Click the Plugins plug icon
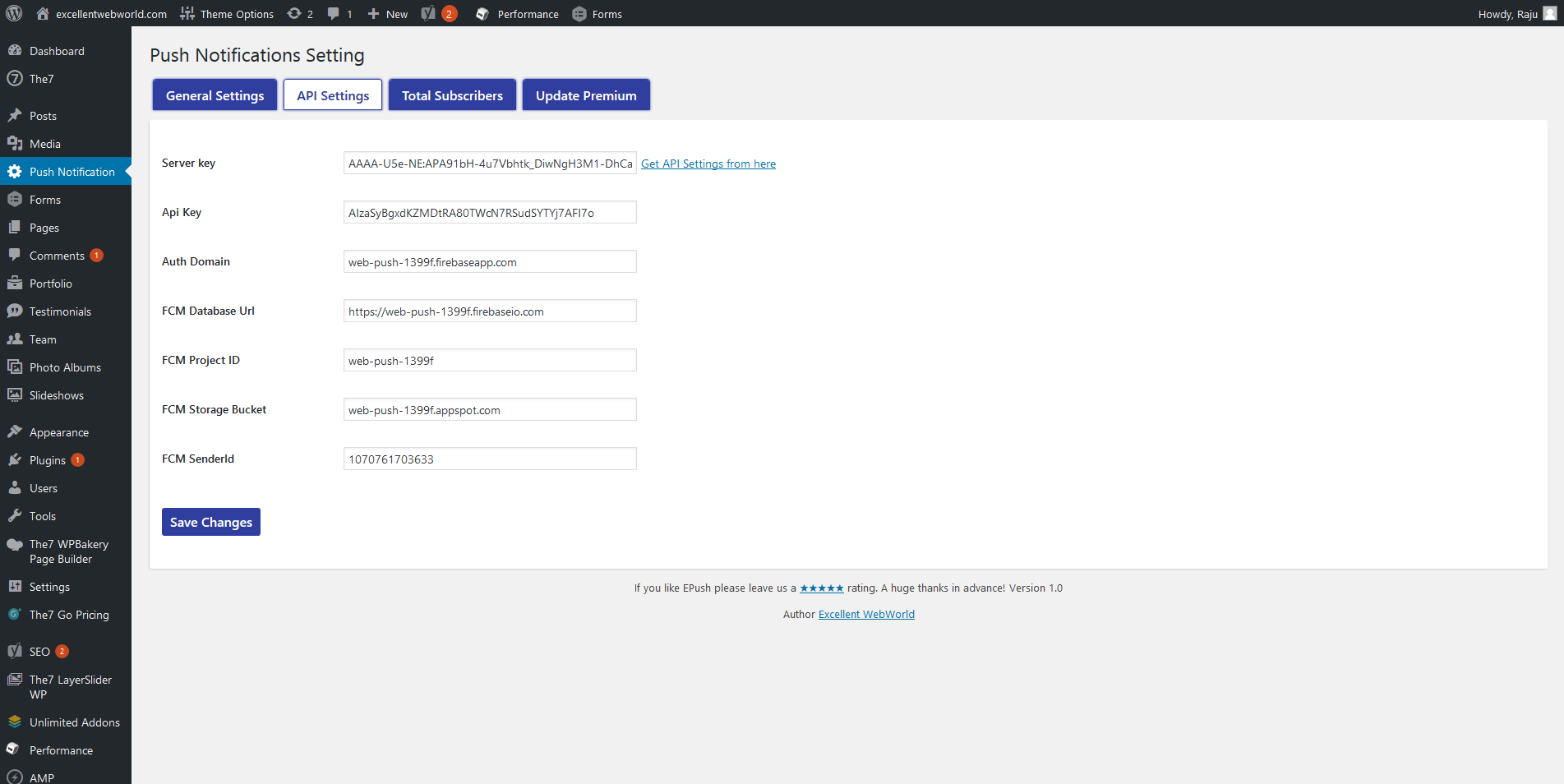Viewport: 1564px width, 784px height. point(15,459)
